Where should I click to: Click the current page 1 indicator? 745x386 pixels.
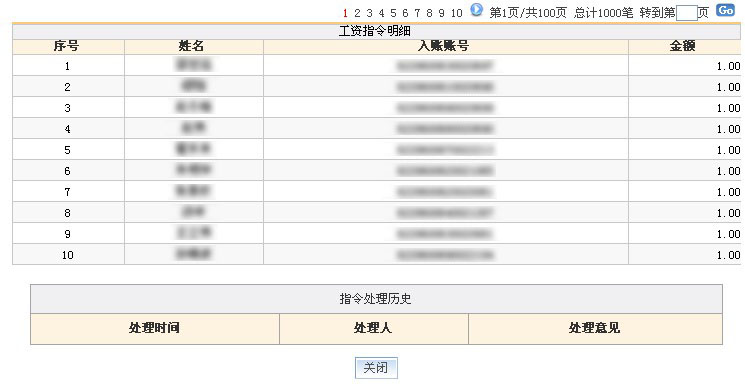pos(345,13)
